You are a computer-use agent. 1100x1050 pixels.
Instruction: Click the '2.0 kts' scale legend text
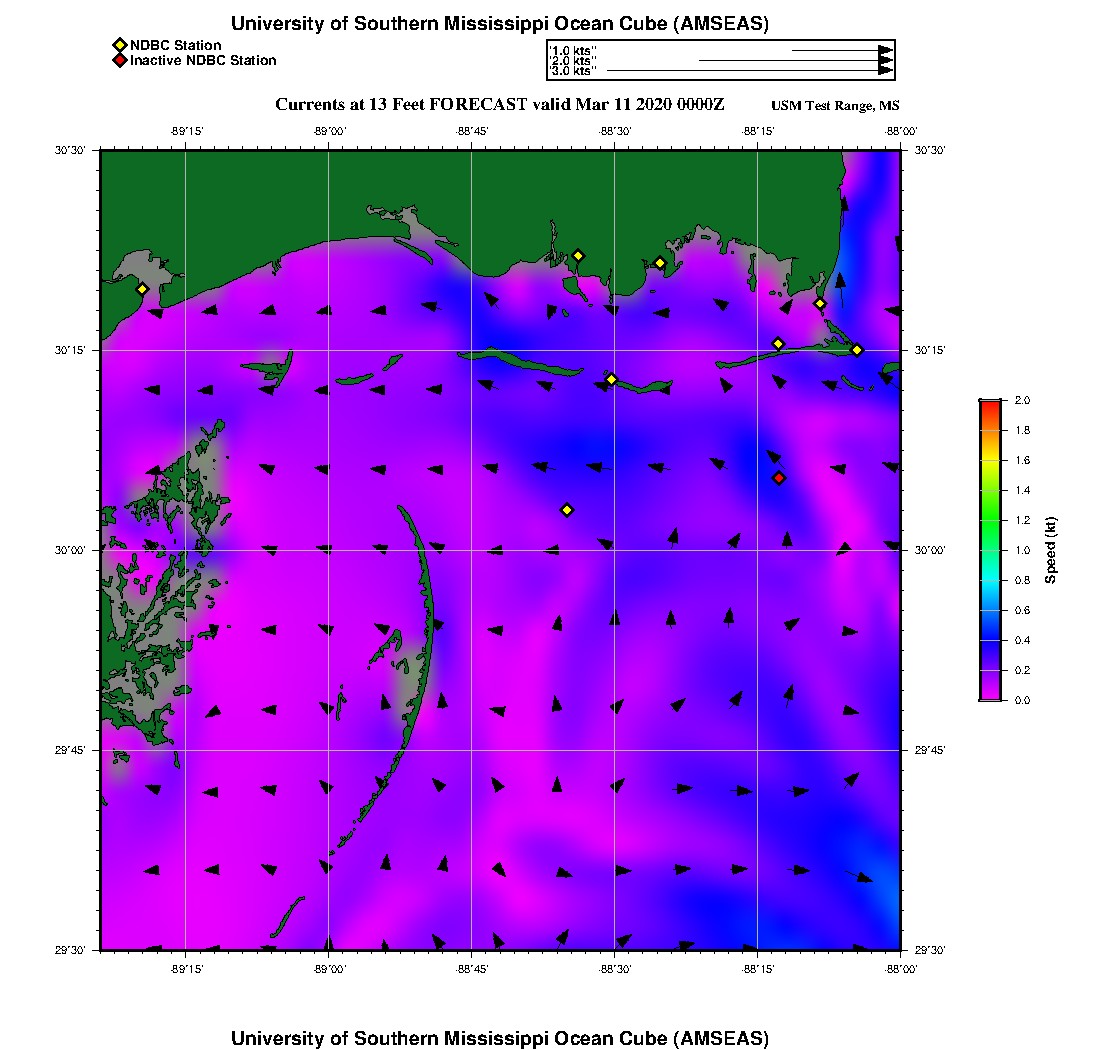572,61
